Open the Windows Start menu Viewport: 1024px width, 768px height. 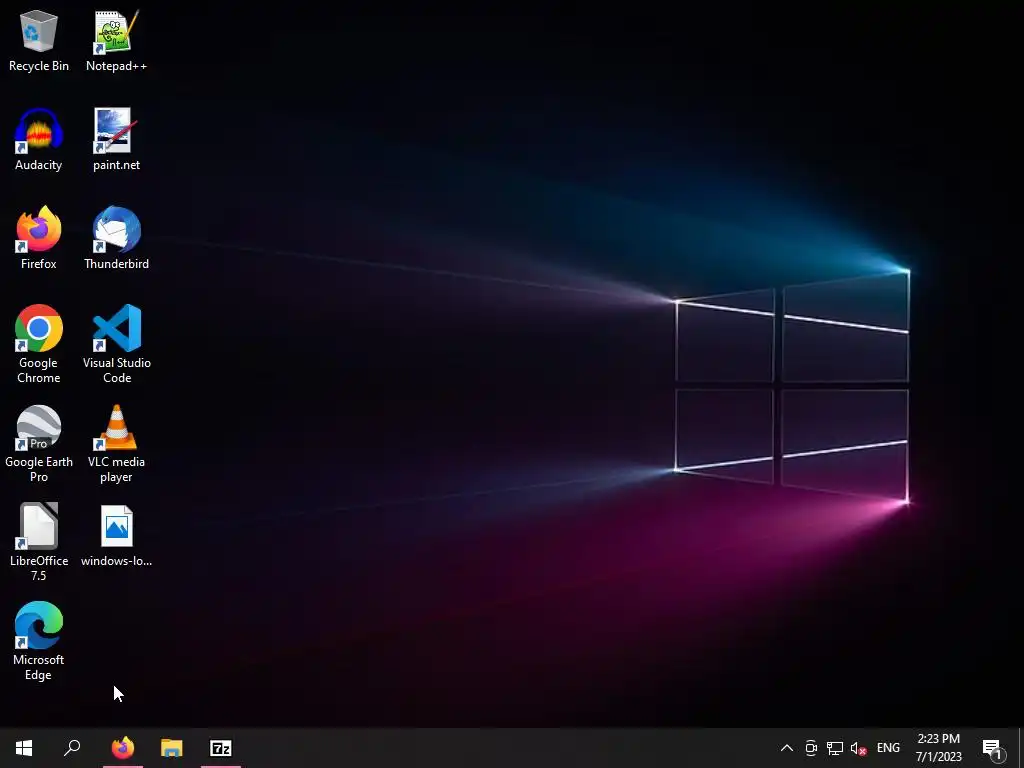tap(24, 748)
